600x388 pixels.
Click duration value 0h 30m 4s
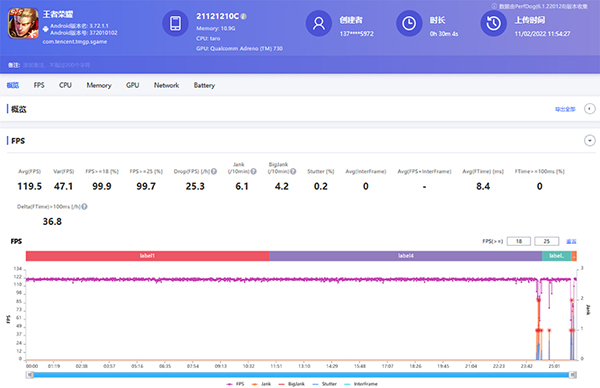[x=444, y=34]
